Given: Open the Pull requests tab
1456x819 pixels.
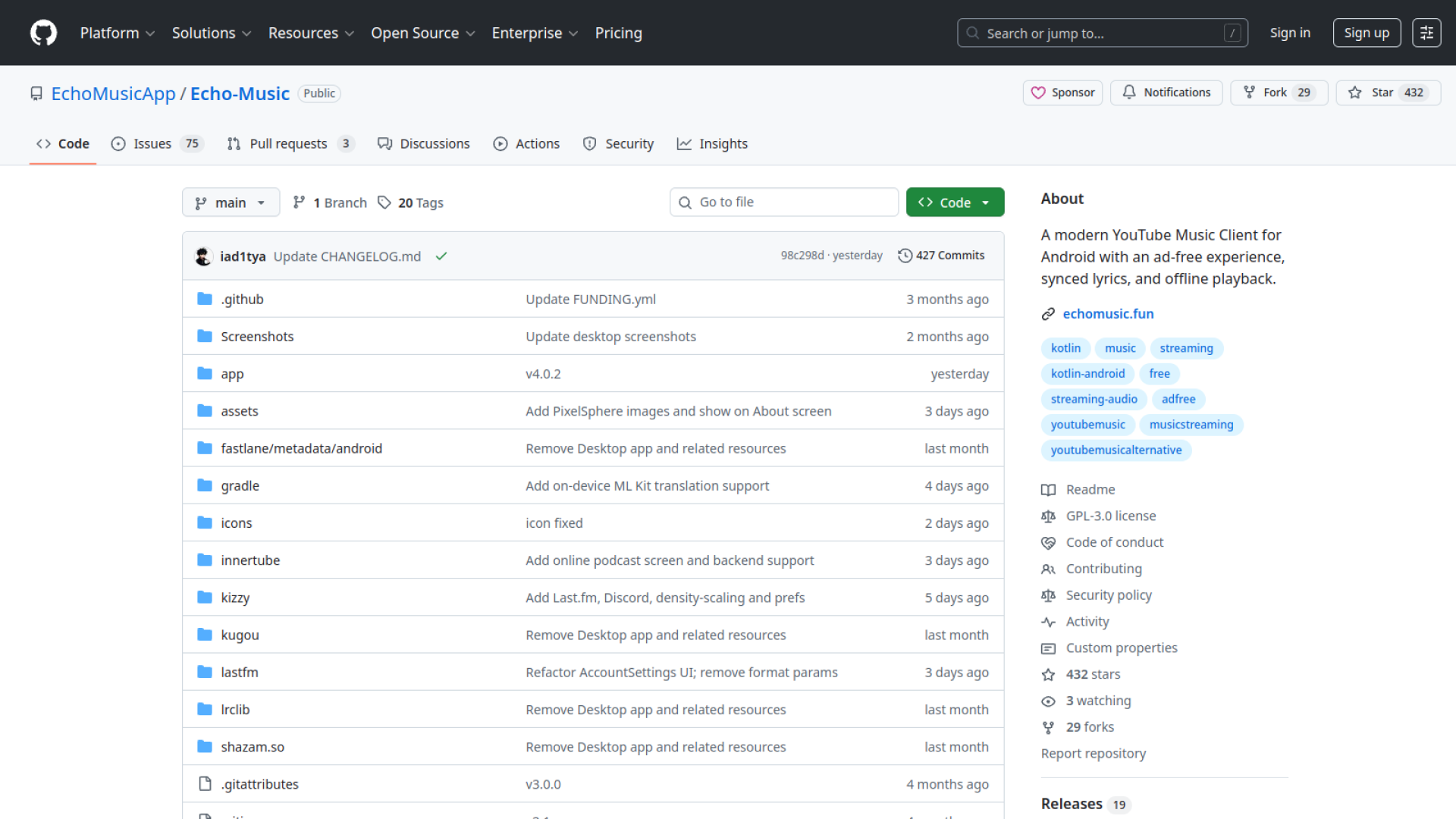Looking at the screenshot, I should coord(289,143).
